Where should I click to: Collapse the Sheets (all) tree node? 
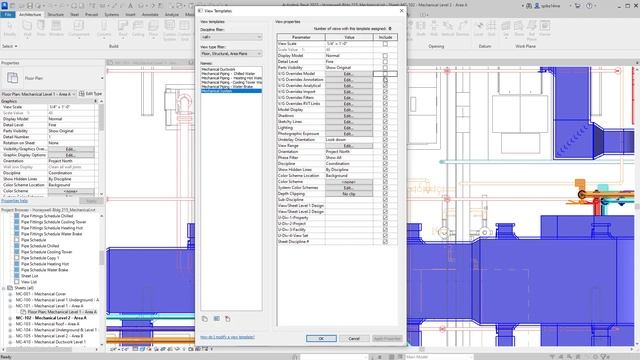coord(4,288)
